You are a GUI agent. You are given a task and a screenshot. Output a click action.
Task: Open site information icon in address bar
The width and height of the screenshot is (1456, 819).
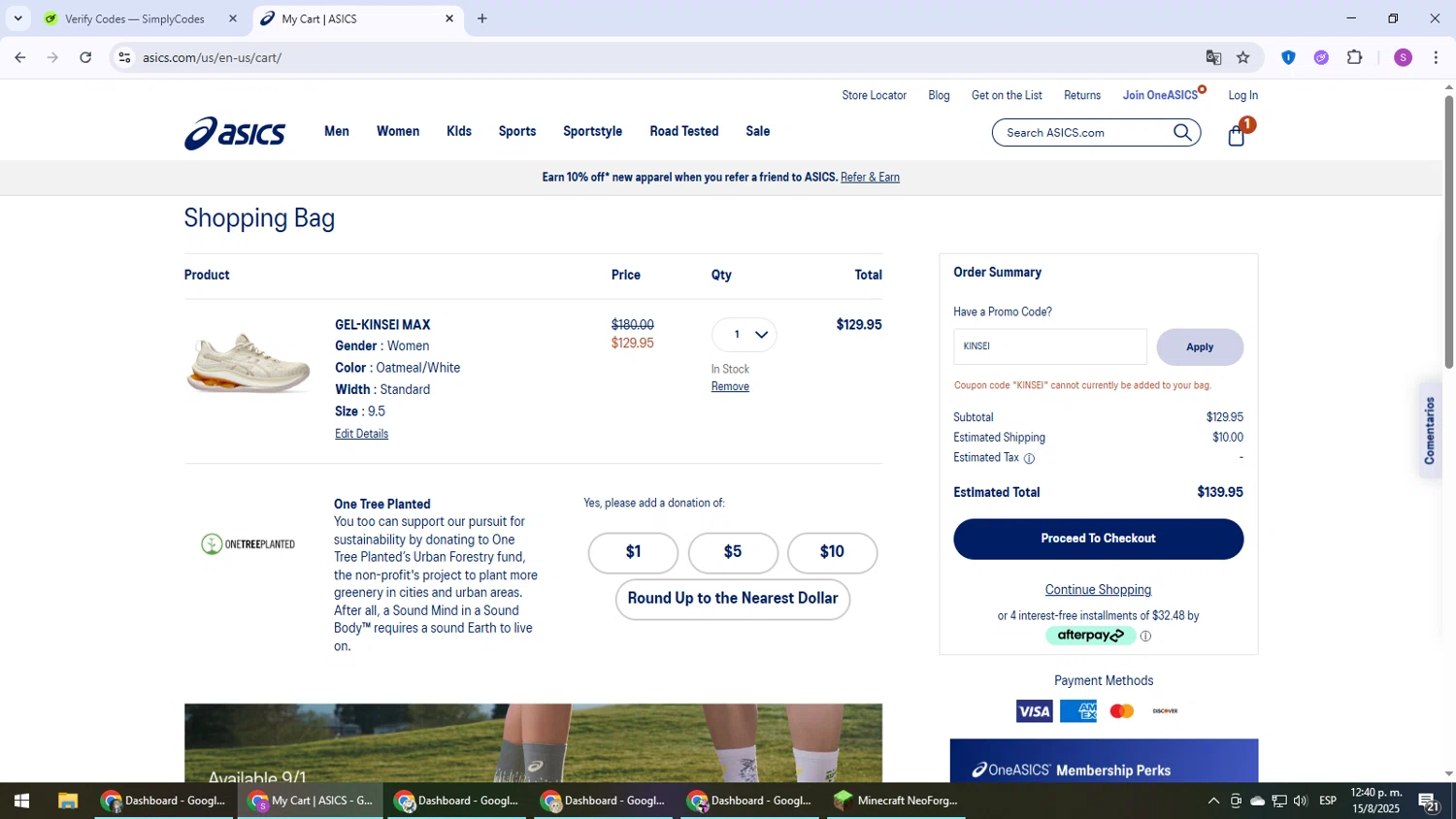coord(124,57)
